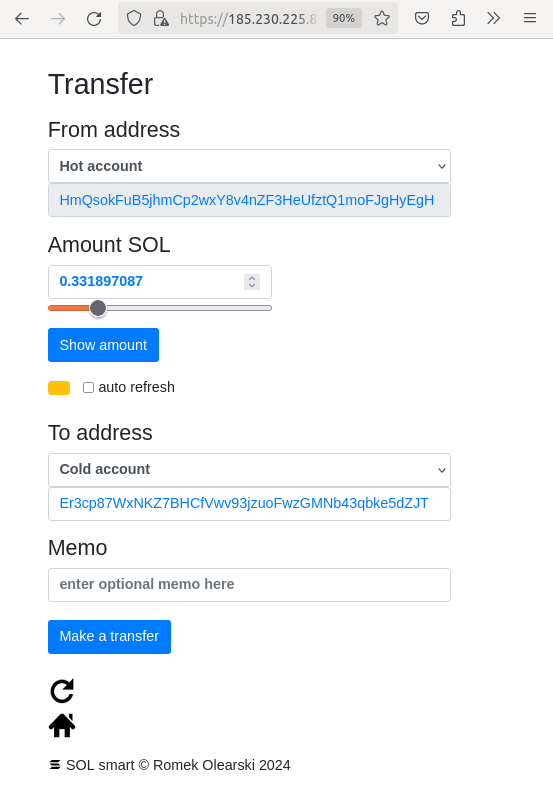553x801 pixels.
Task: Click the page reload circular arrow icon
Action: coord(62,691)
